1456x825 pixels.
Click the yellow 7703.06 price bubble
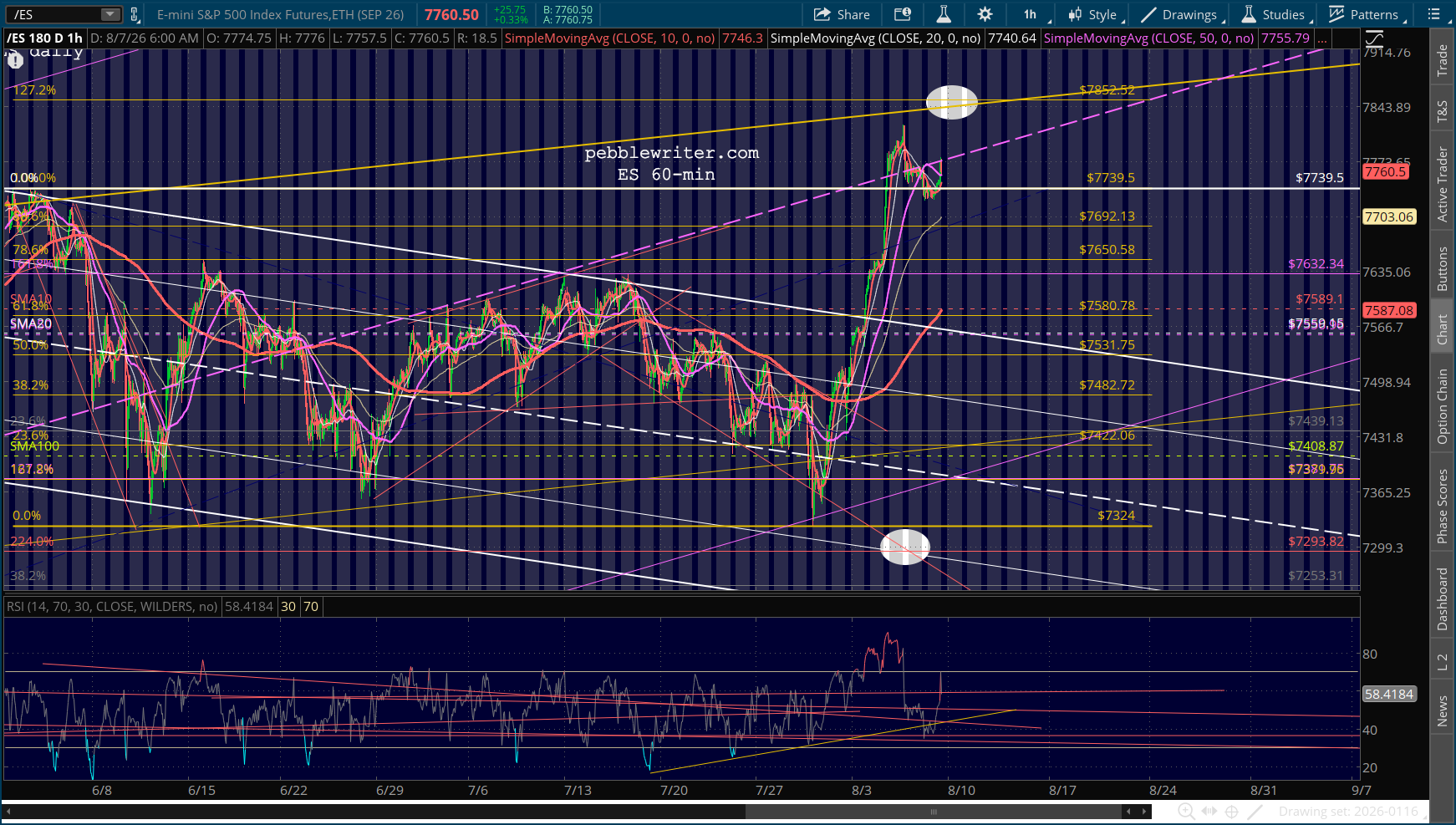point(1389,217)
